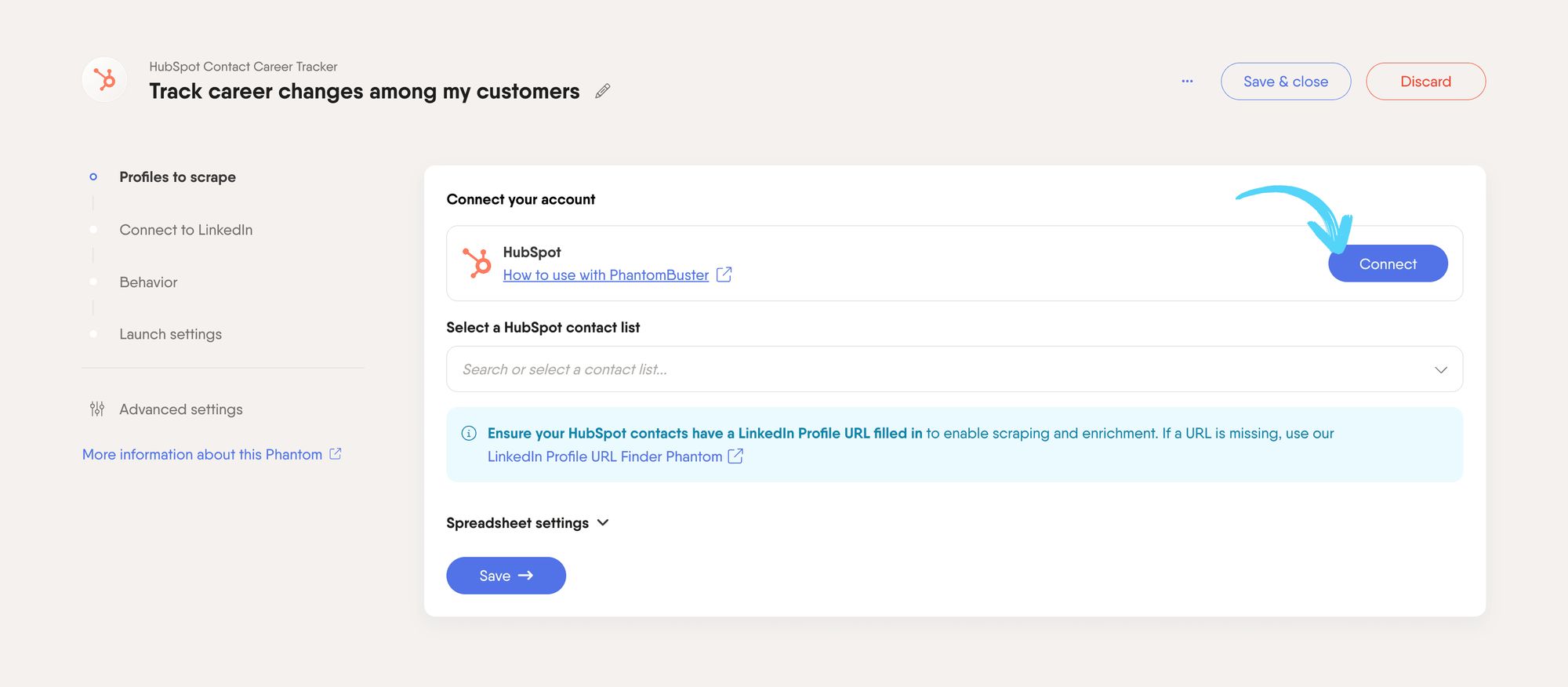The width and height of the screenshot is (1568, 687).
Task: Open the HubSpot contact list dropdown arrow
Action: [x=1441, y=369]
